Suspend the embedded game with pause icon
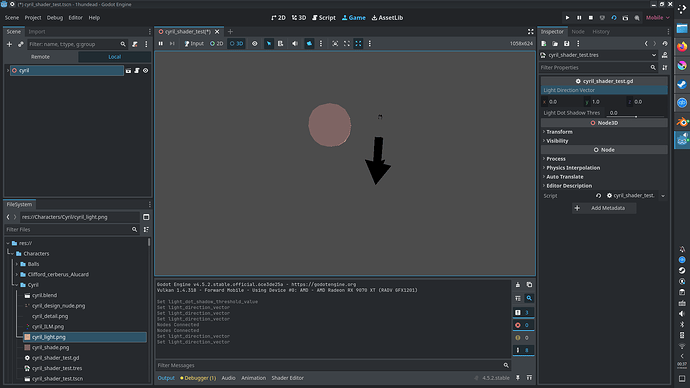690x388 pixels. click(161, 44)
